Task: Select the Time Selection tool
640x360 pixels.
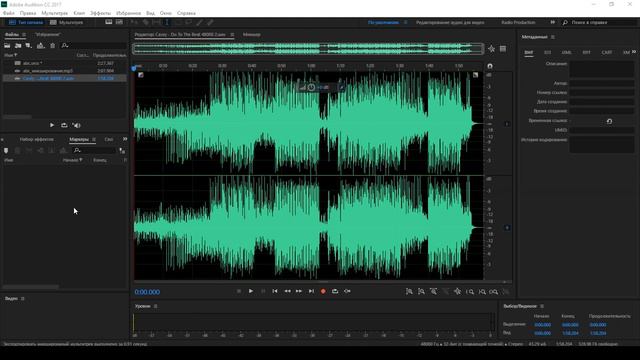Action: [167, 22]
